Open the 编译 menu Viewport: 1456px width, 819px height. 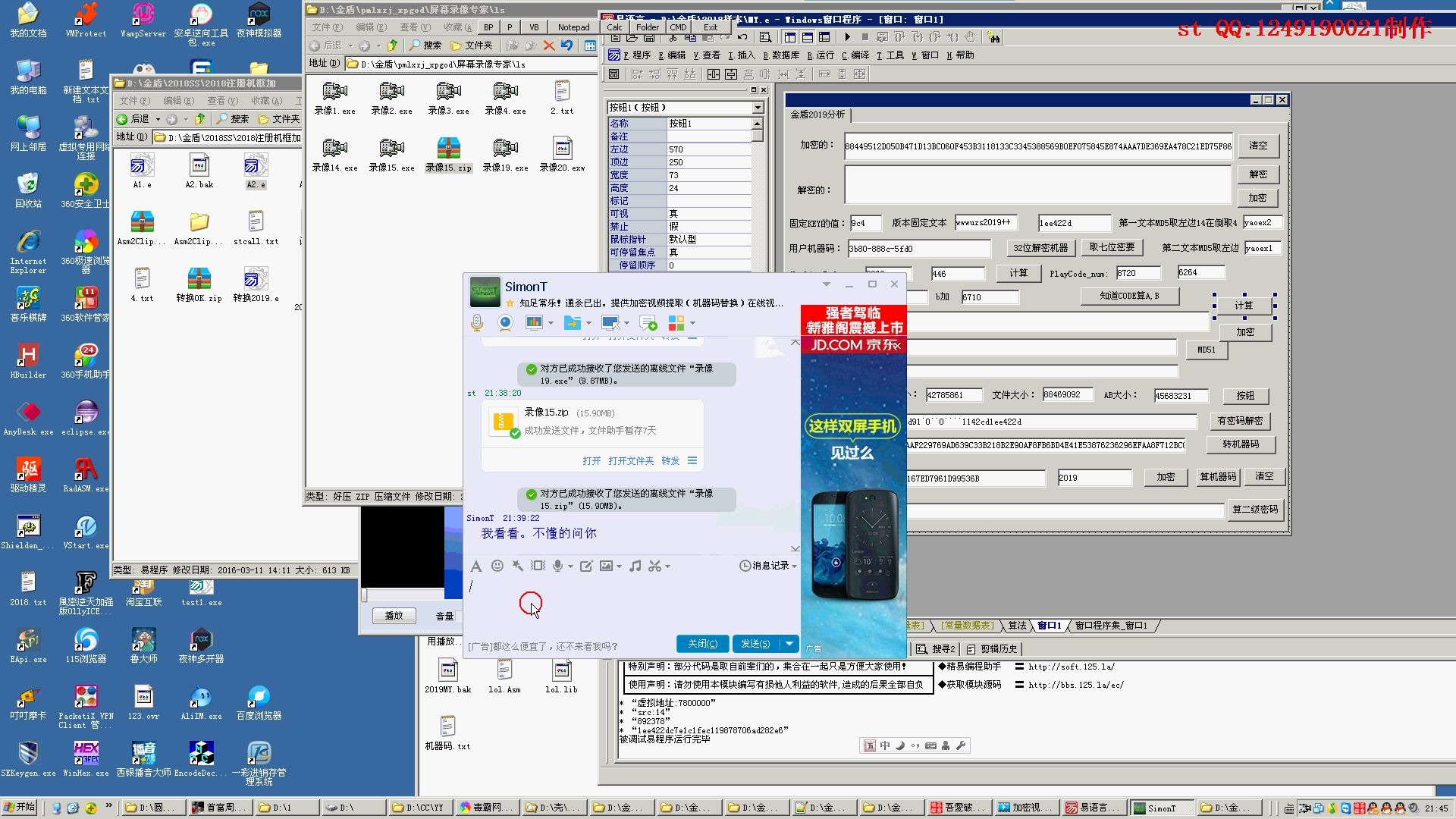(x=855, y=55)
